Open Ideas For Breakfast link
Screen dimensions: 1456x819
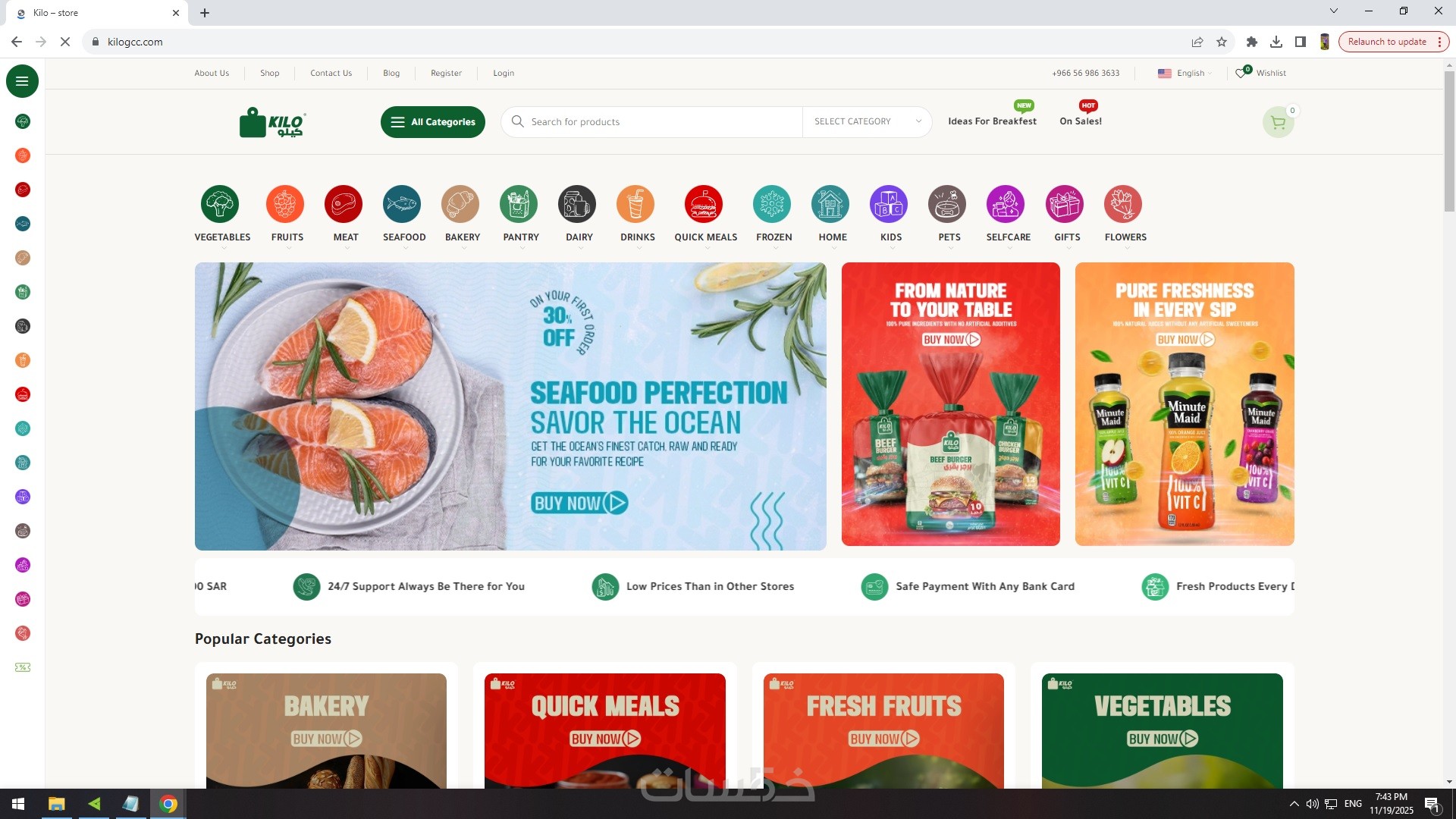tap(992, 121)
